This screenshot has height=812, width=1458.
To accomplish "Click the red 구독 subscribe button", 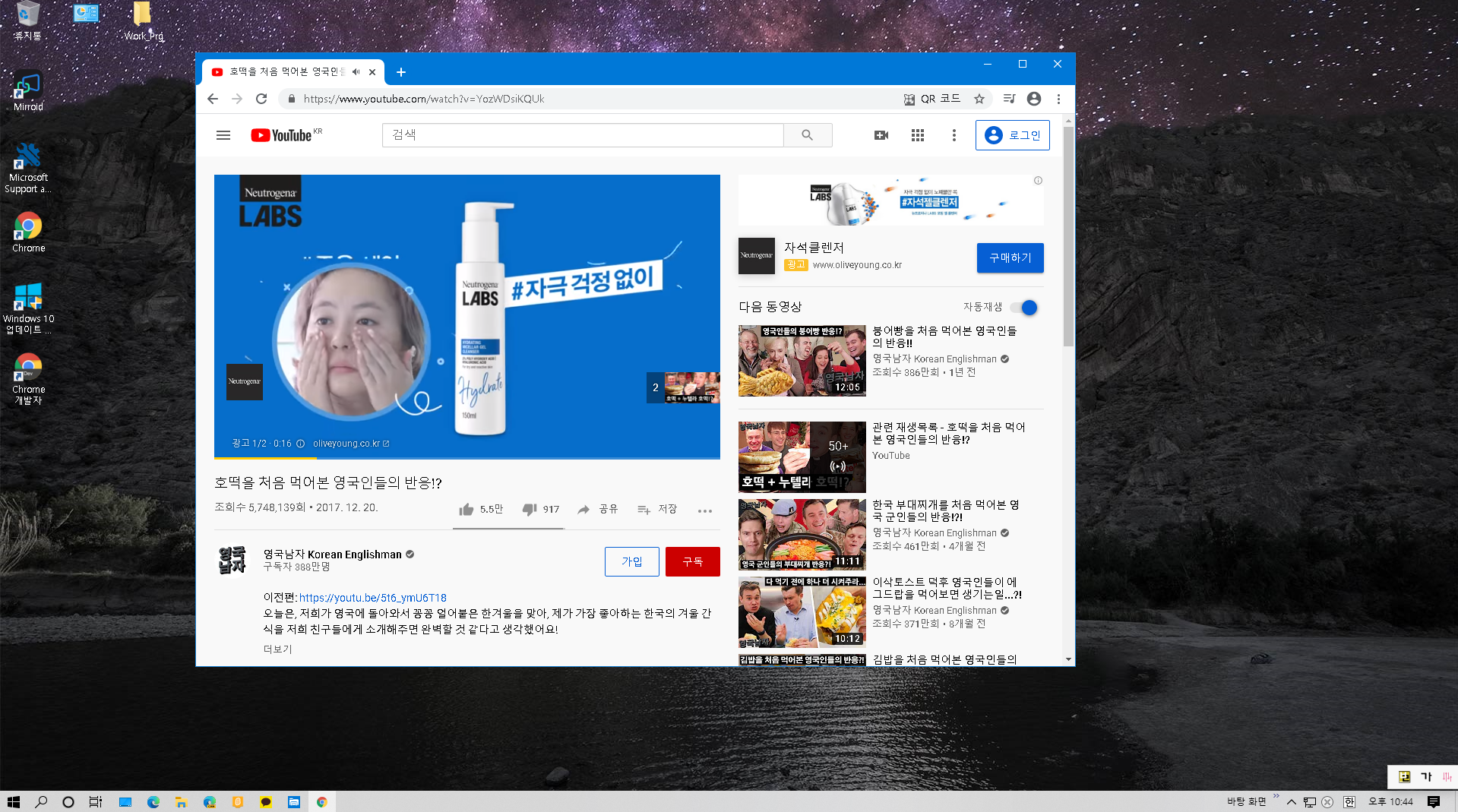I will click(x=692, y=561).
